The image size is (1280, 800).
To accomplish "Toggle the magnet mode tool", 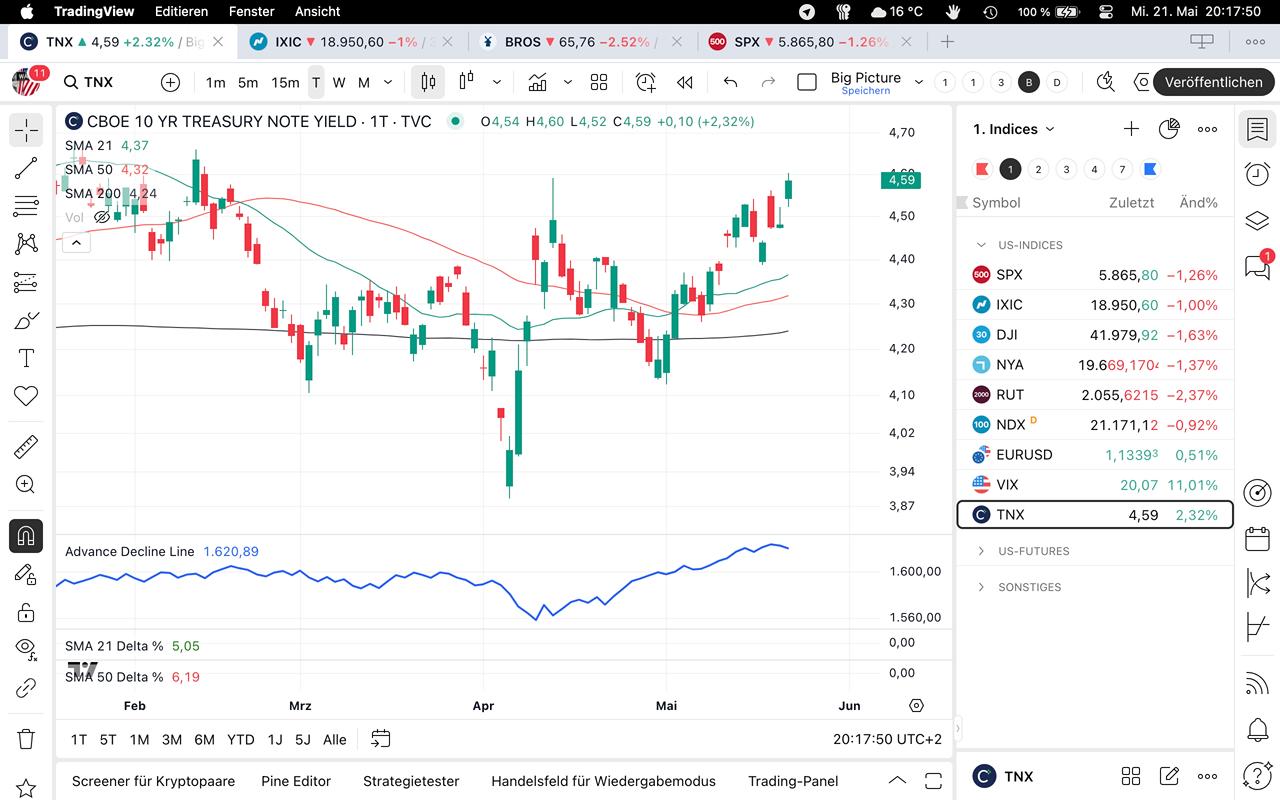I will [x=26, y=535].
